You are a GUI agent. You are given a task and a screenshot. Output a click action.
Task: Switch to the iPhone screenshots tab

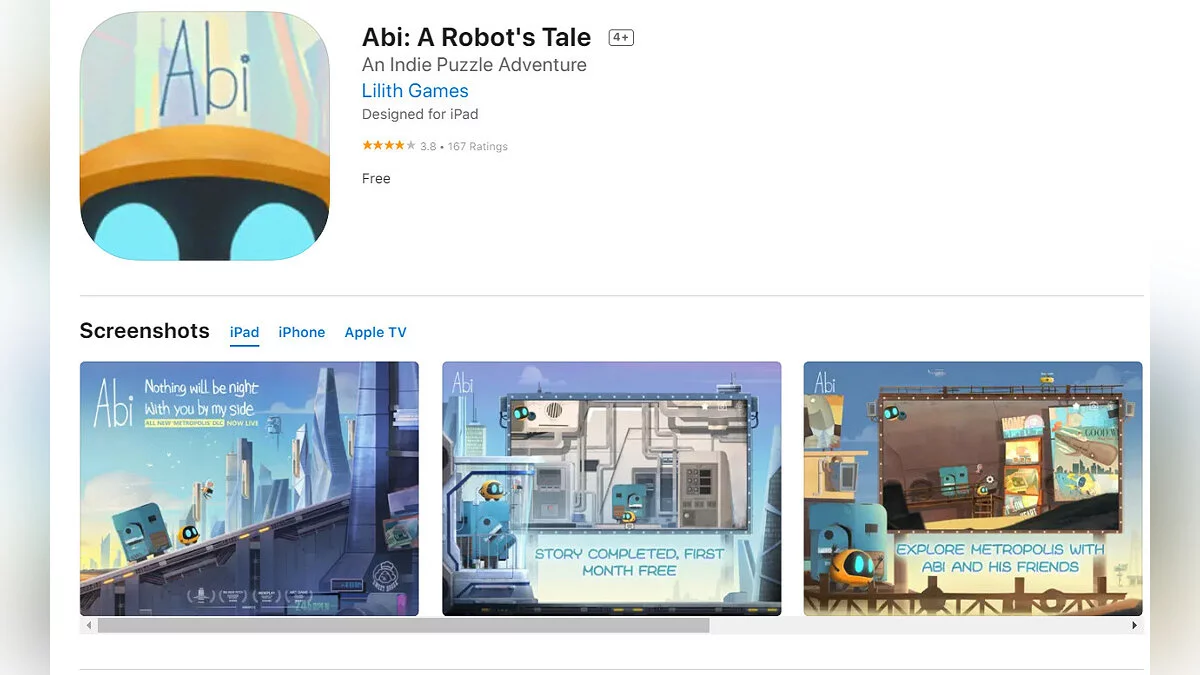point(301,332)
